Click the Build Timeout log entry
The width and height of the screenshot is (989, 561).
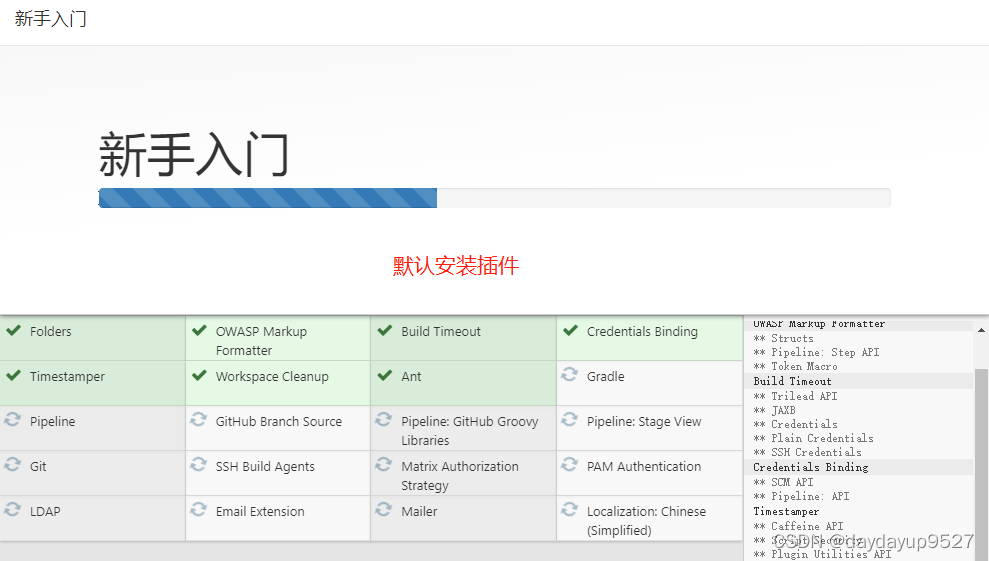[x=792, y=381]
